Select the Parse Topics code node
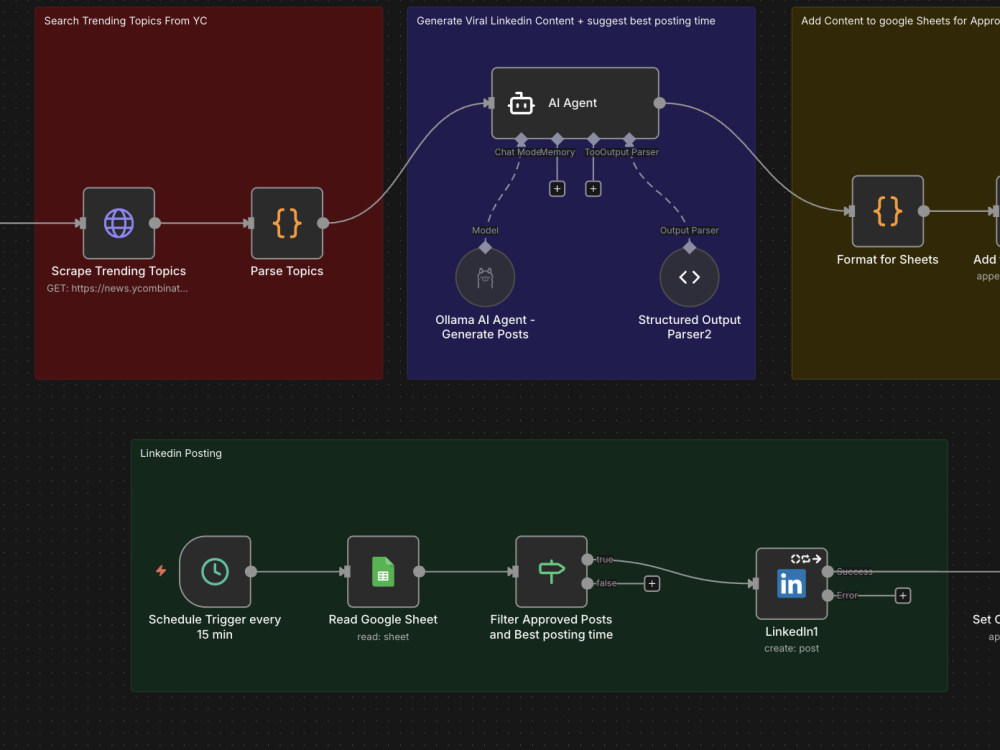 287,223
